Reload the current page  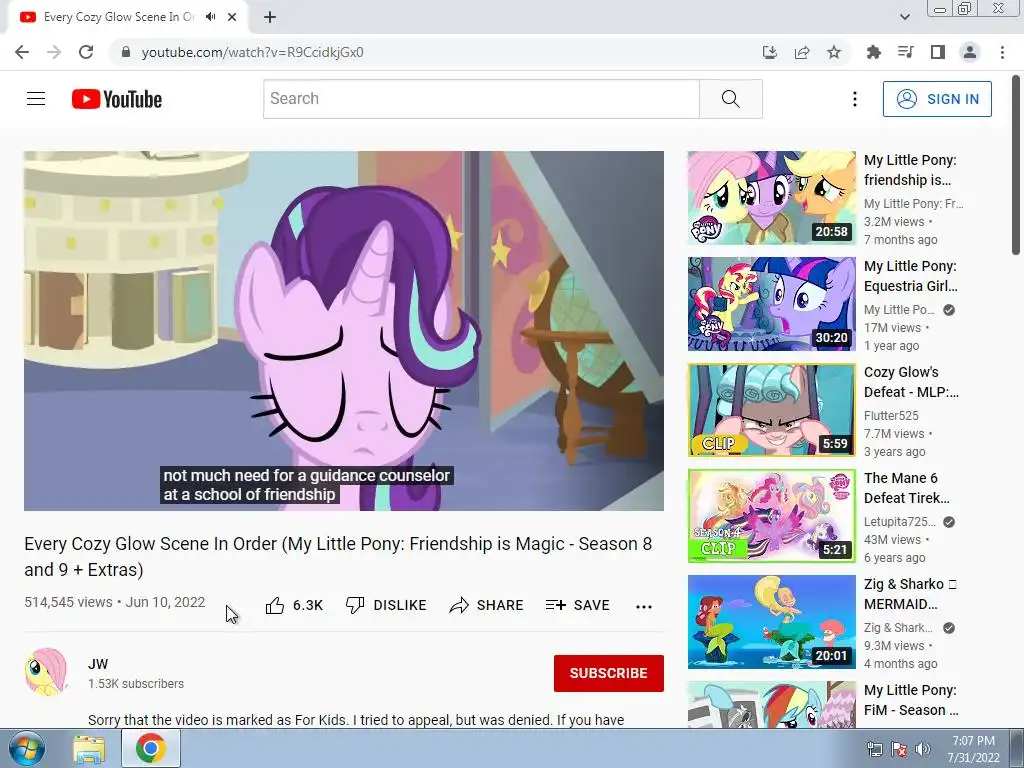tap(86, 52)
